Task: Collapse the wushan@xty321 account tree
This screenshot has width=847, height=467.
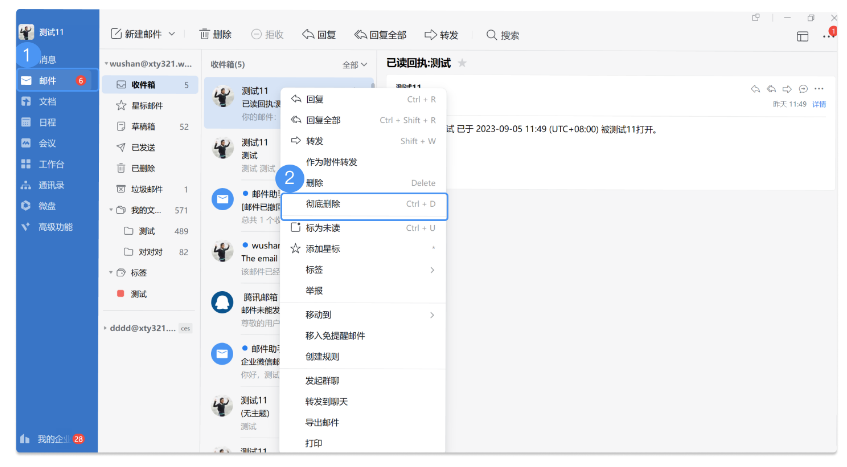Action: 106,64
